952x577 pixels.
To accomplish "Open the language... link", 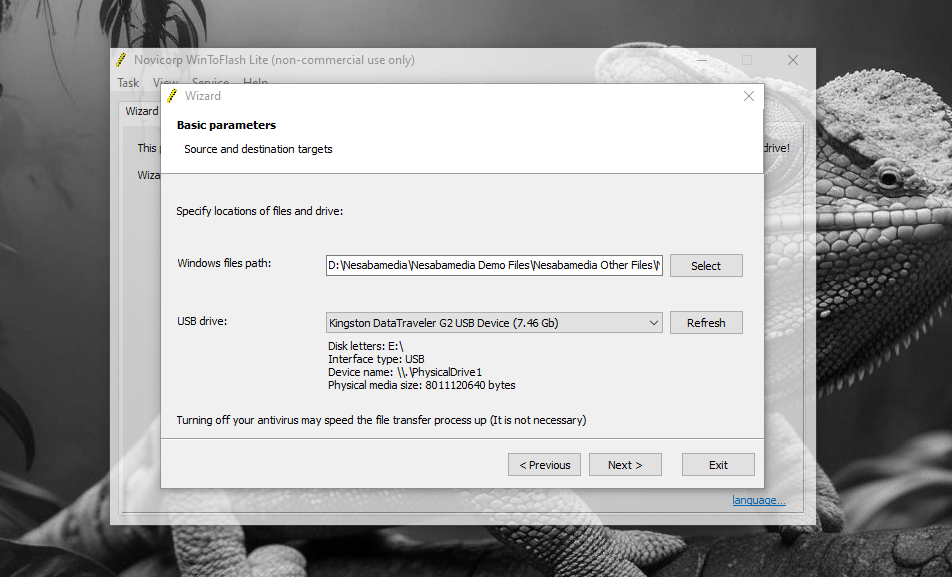I will pyautogui.click(x=759, y=500).
